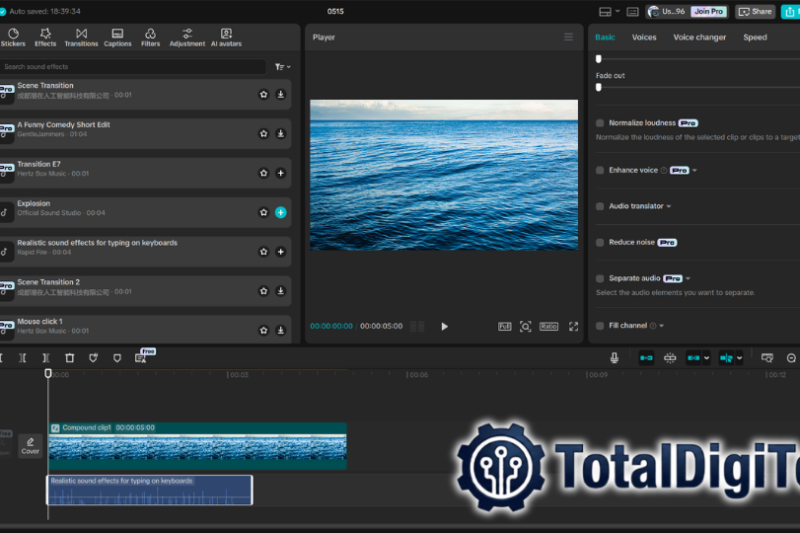Click the free auto-captions icon in timeline toolbar
800x533 pixels.
point(141,358)
